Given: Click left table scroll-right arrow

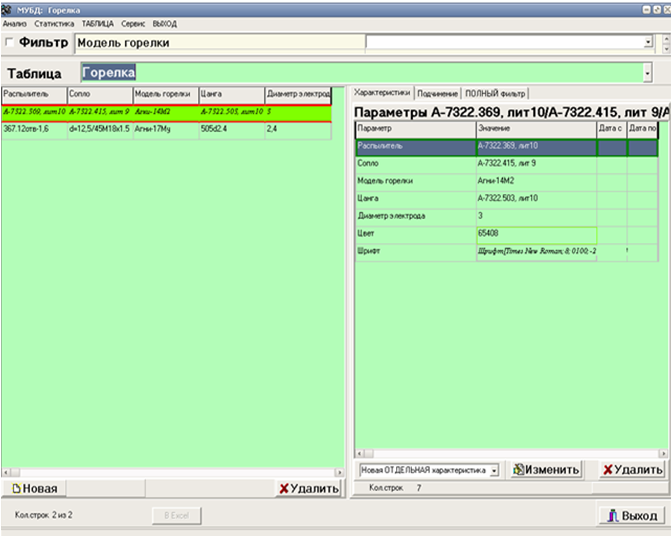Looking at the screenshot, I should [x=340, y=472].
